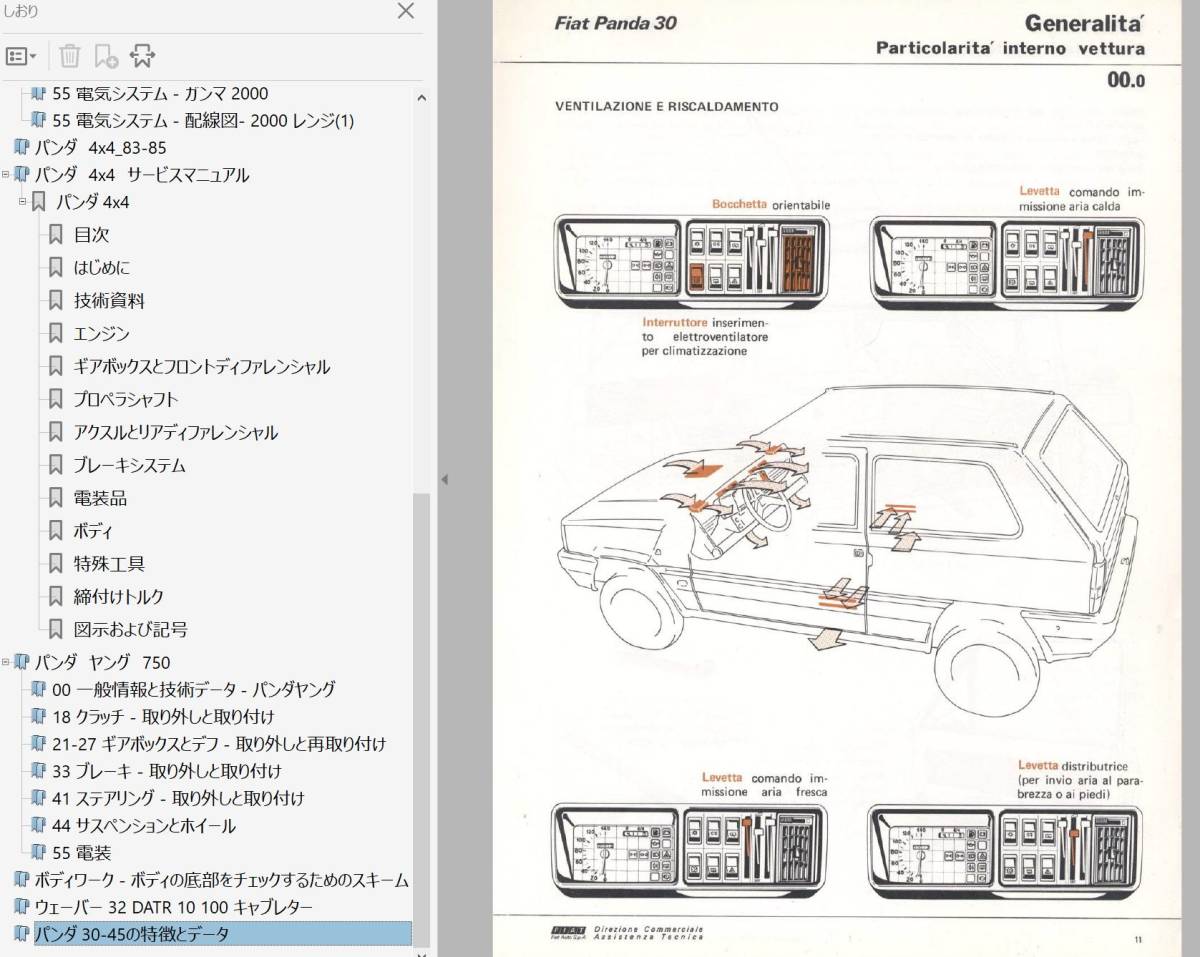Open the 電装品 bookmark
Viewport: 1200px width, 957px height.
tap(100, 499)
